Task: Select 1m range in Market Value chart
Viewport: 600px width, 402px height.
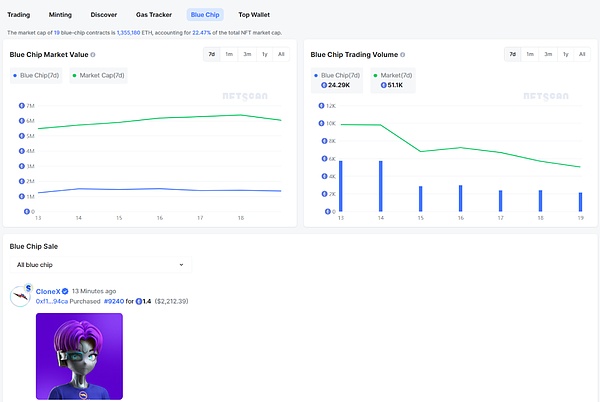Action: [229, 54]
